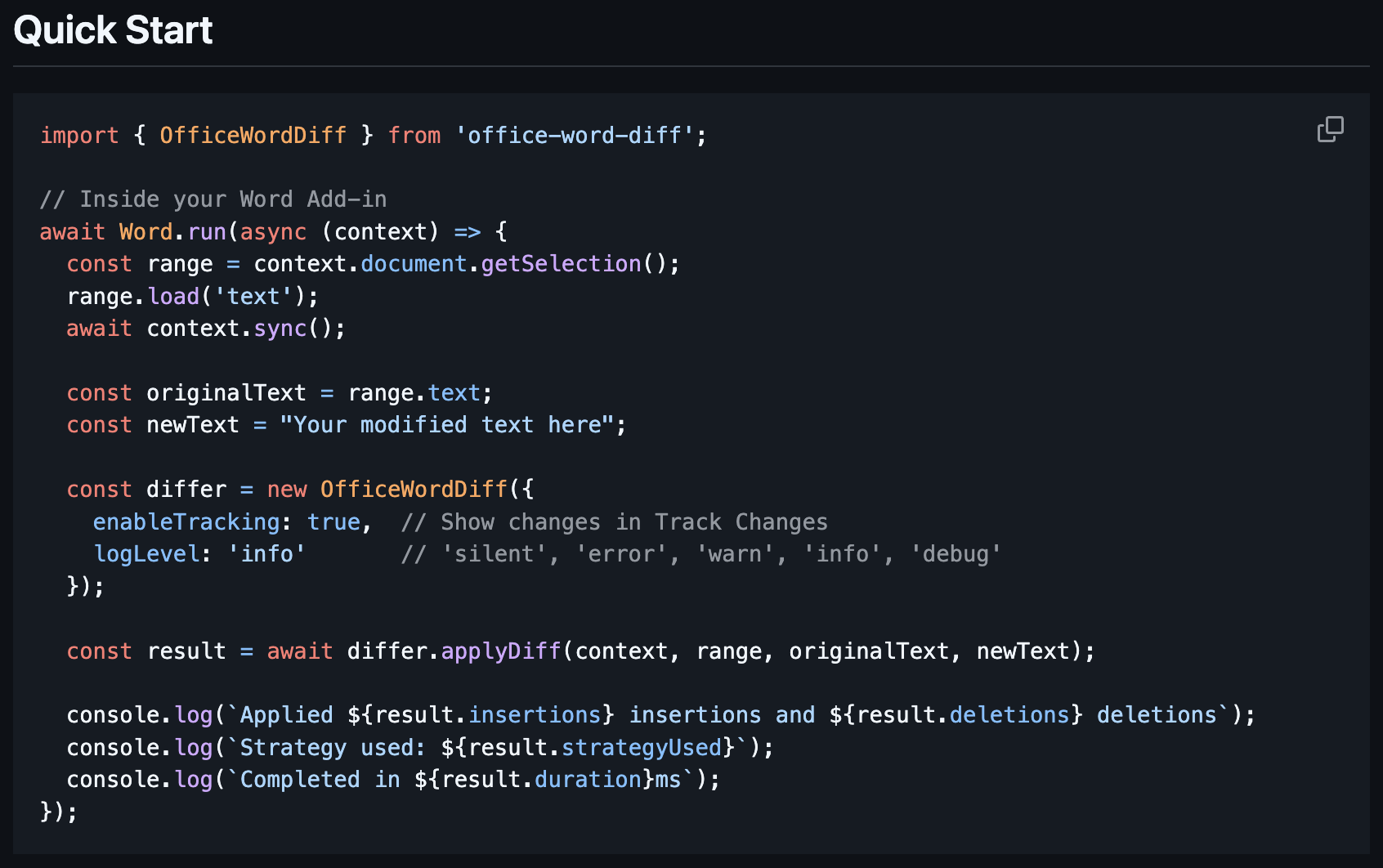Click result.insertions in the console log
The width and height of the screenshot is (1383, 868).
[x=488, y=715]
